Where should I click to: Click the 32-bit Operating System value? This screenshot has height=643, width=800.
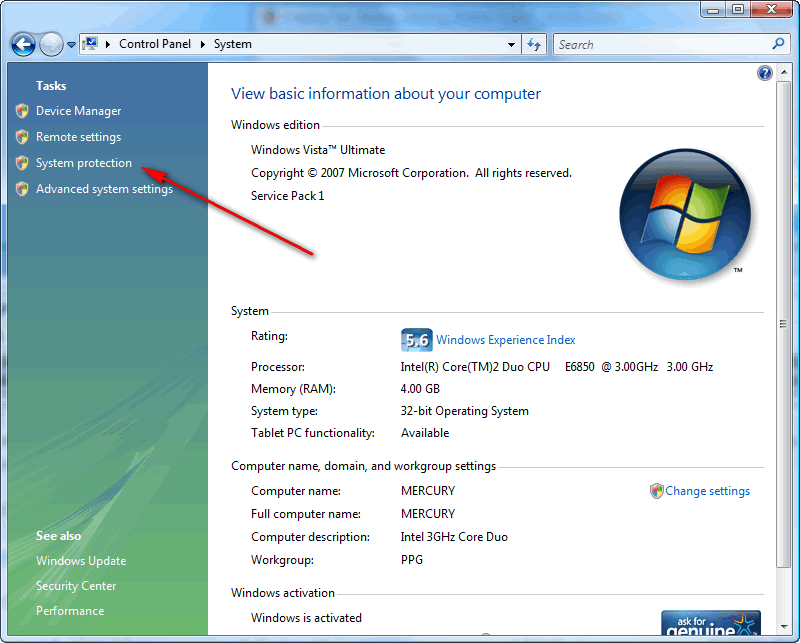pyautogui.click(x=465, y=411)
